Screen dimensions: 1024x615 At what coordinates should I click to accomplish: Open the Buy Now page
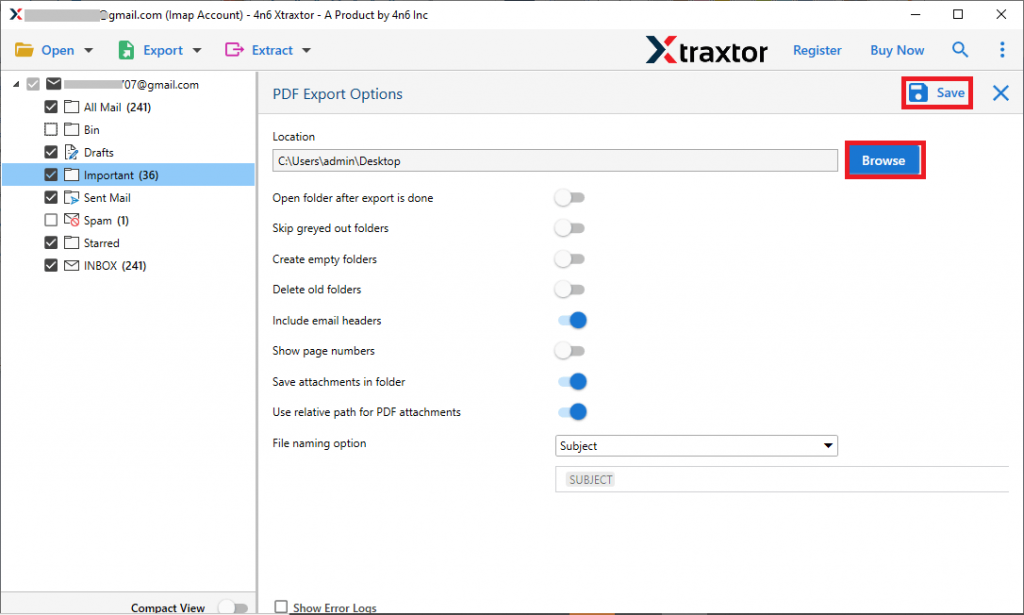(x=896, y=49)
